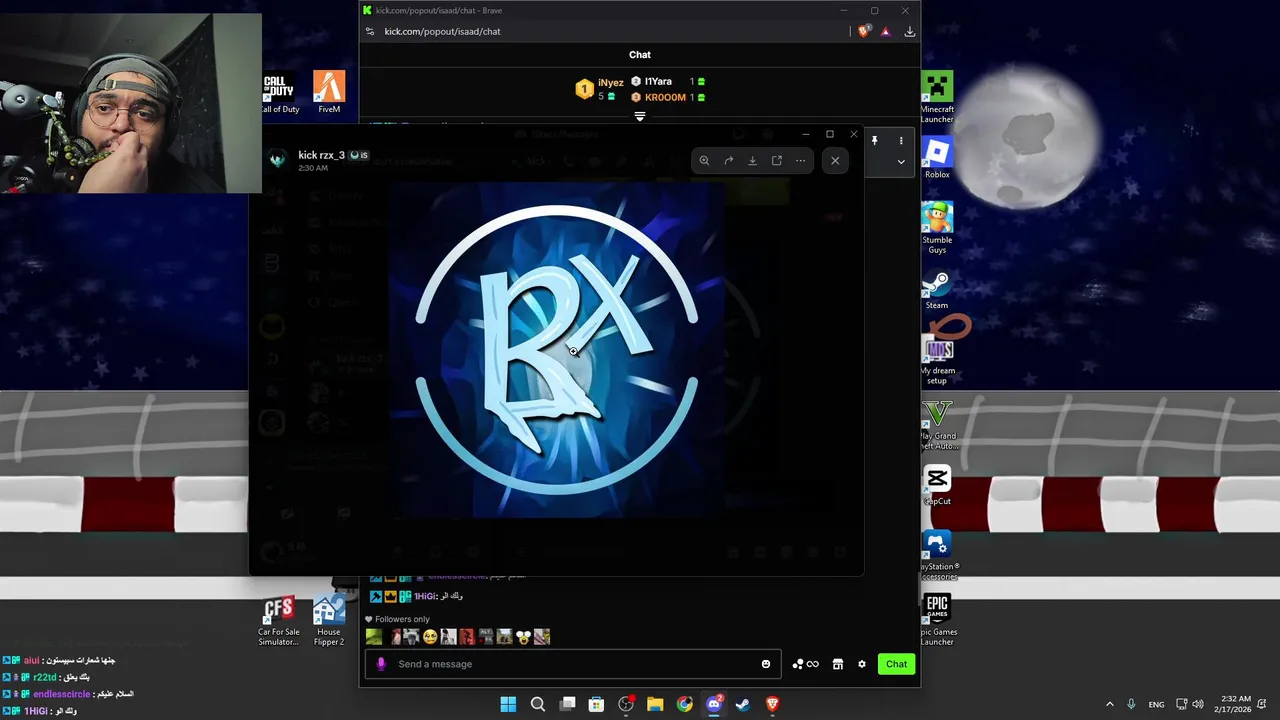1280x720 pixels.
Task: Select the large RX logo image preview
Action: pos(556,350)
